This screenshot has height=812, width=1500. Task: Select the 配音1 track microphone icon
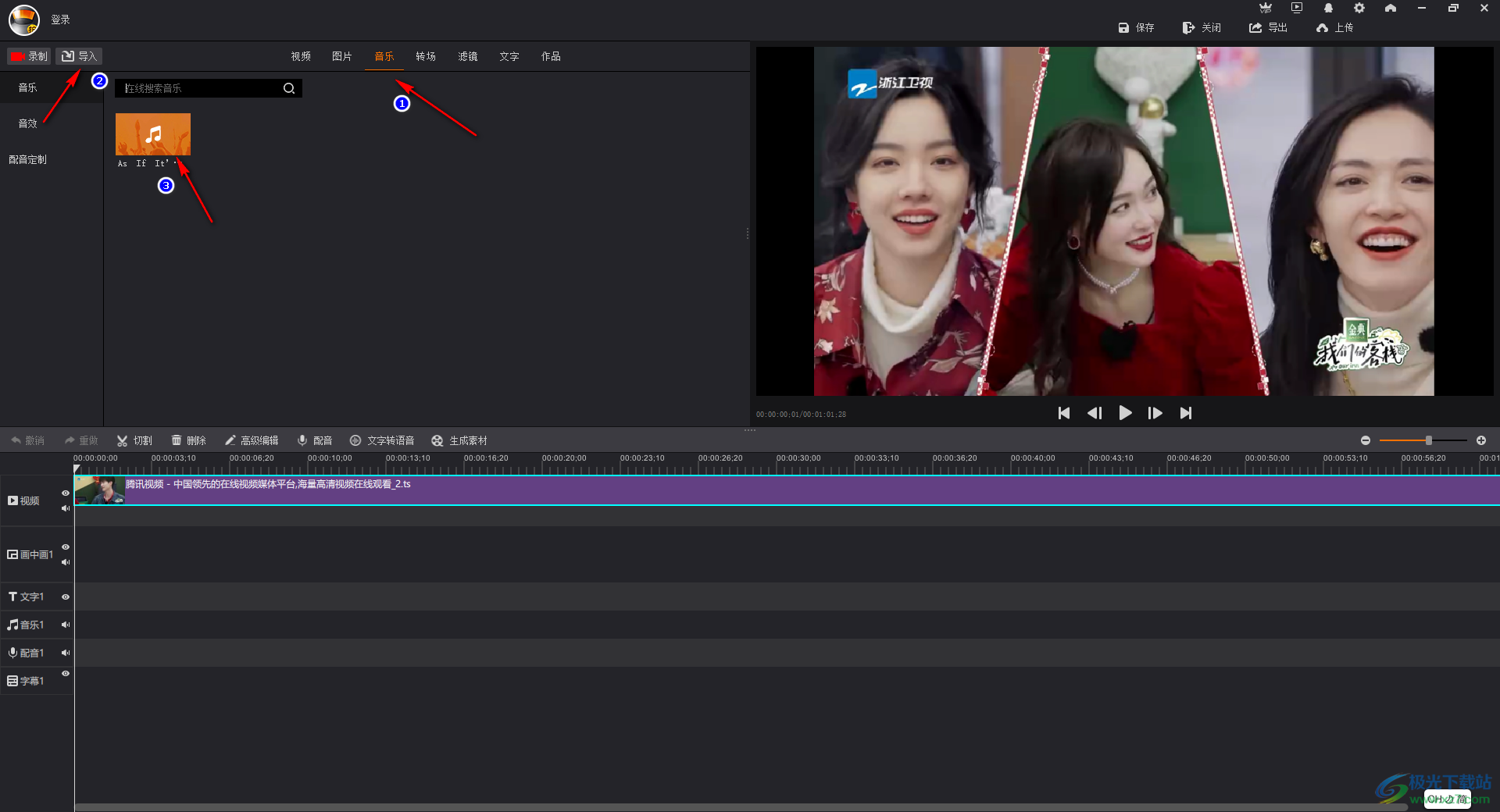(12, 653)
